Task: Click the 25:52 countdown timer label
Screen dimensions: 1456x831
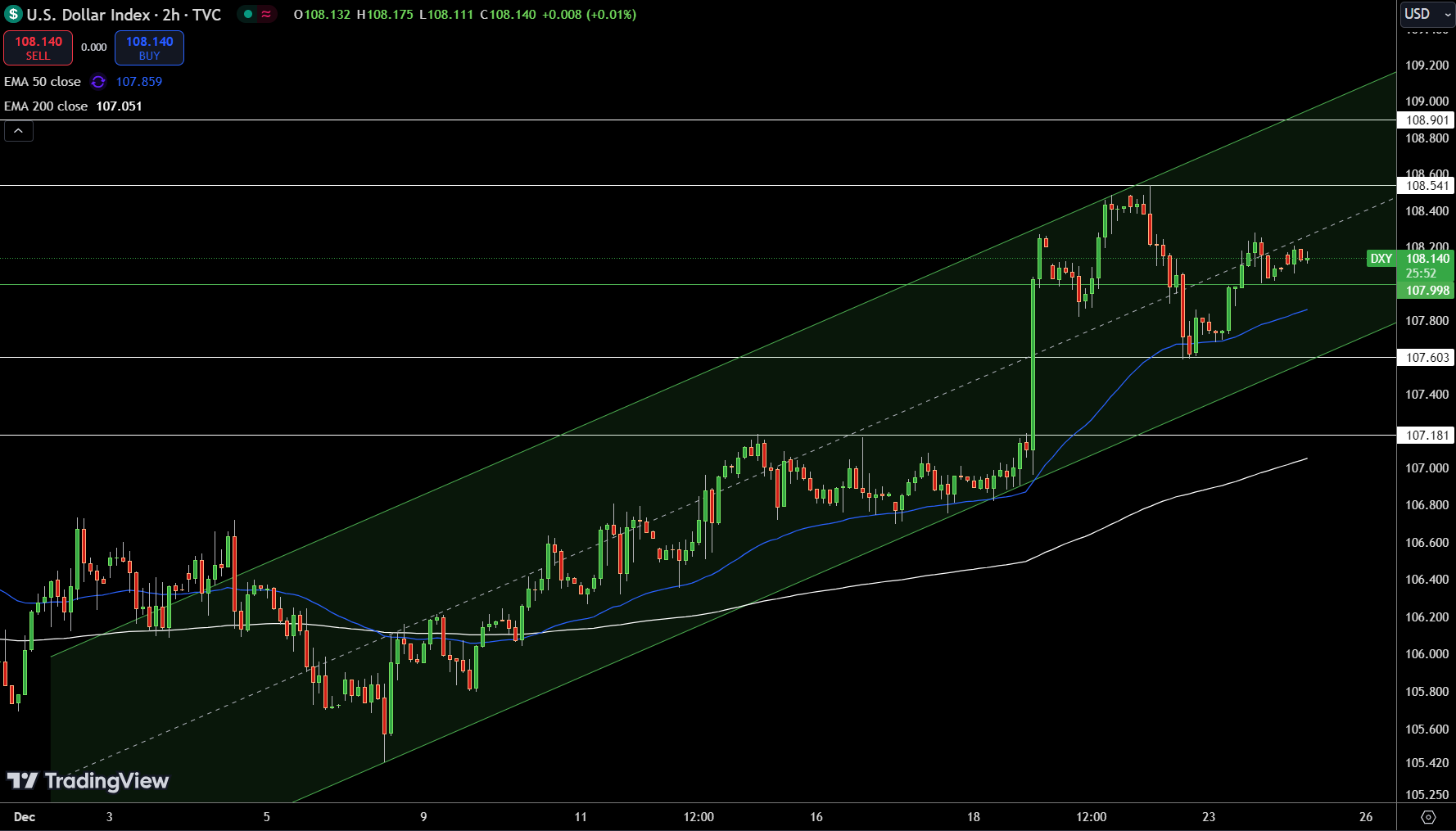Action: click(1421, 274)
